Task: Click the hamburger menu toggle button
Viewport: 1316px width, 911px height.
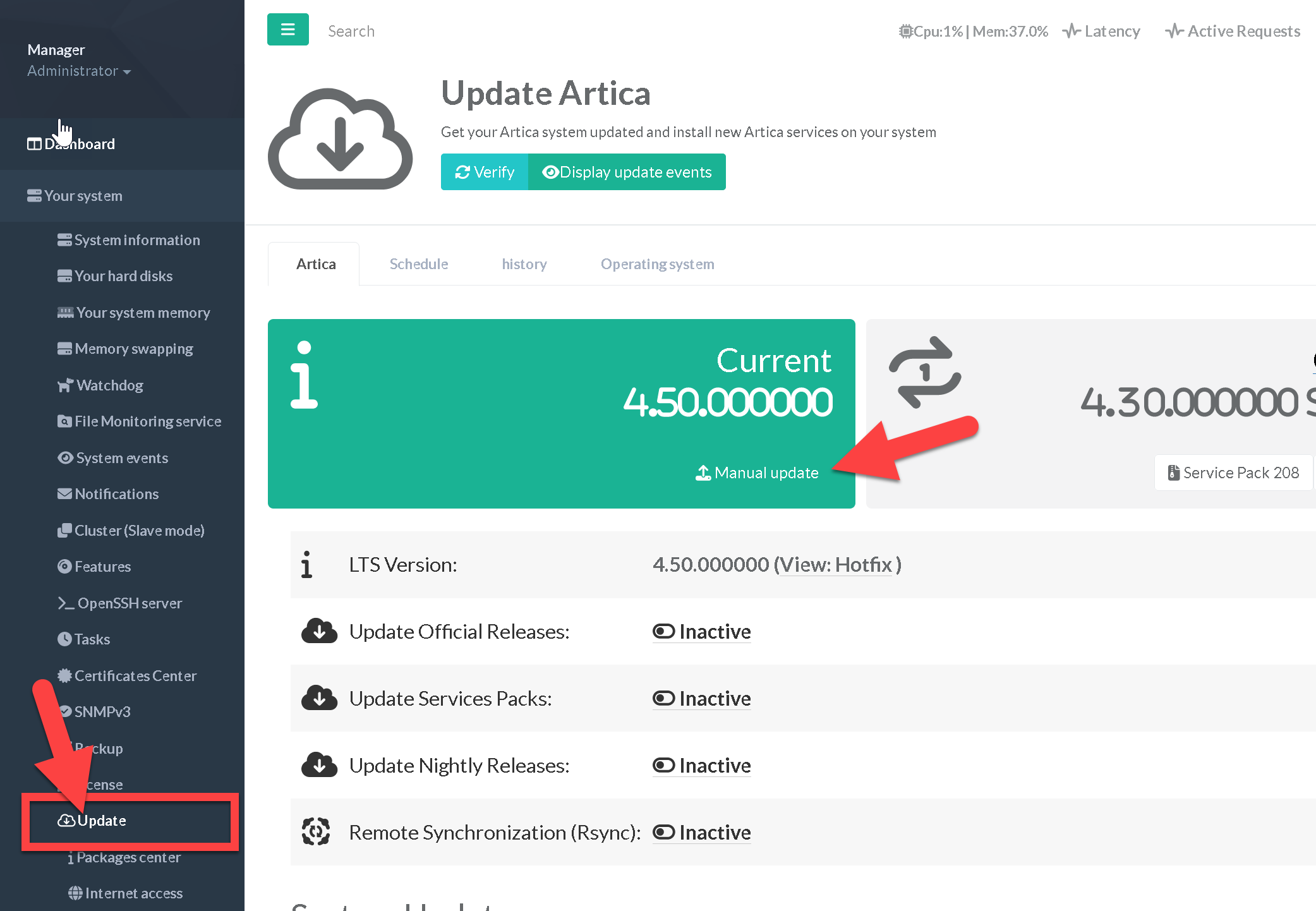Action: pyautogui.click(x=287, y=30)
